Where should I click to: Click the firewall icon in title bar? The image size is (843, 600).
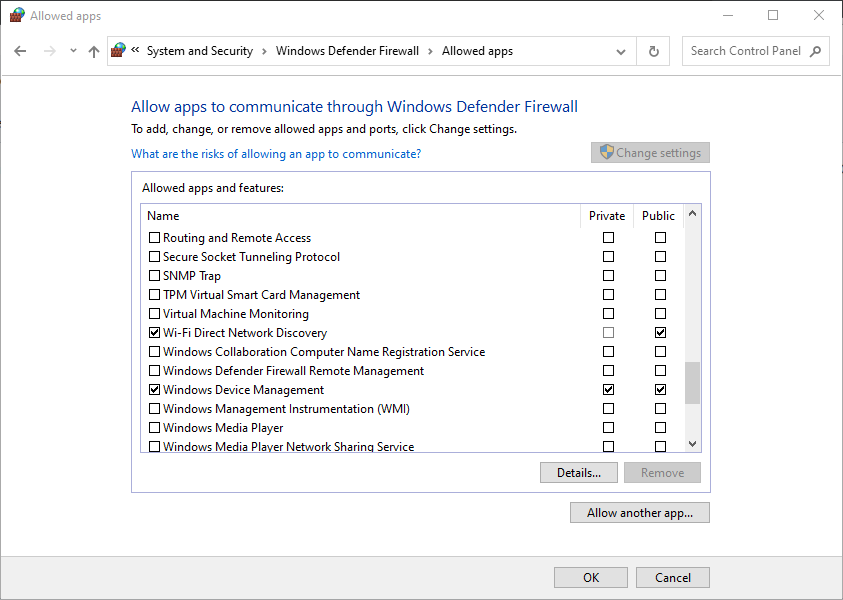coord(16,16)
